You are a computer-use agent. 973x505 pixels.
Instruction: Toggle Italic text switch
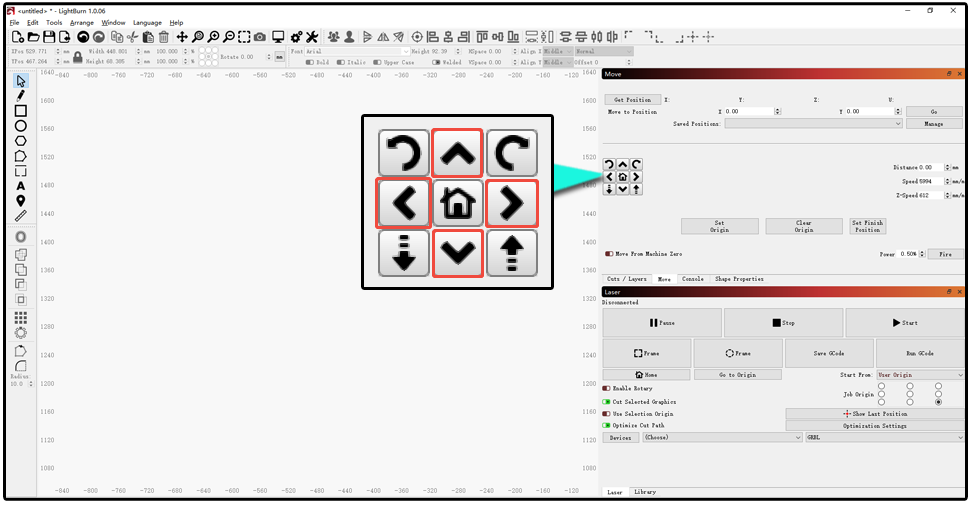(x=341, y=62)
